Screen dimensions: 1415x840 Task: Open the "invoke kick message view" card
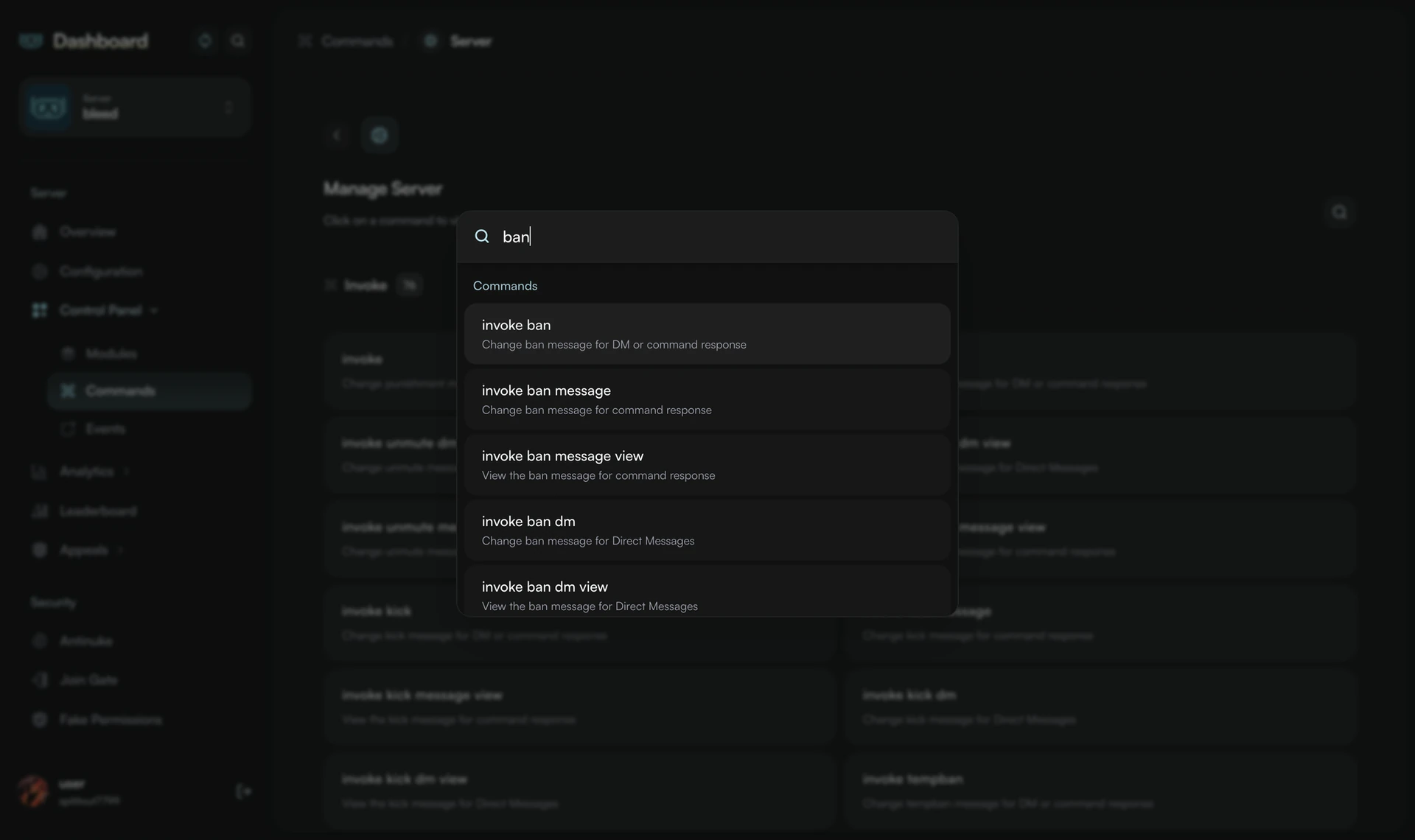[x=579, y=707]
